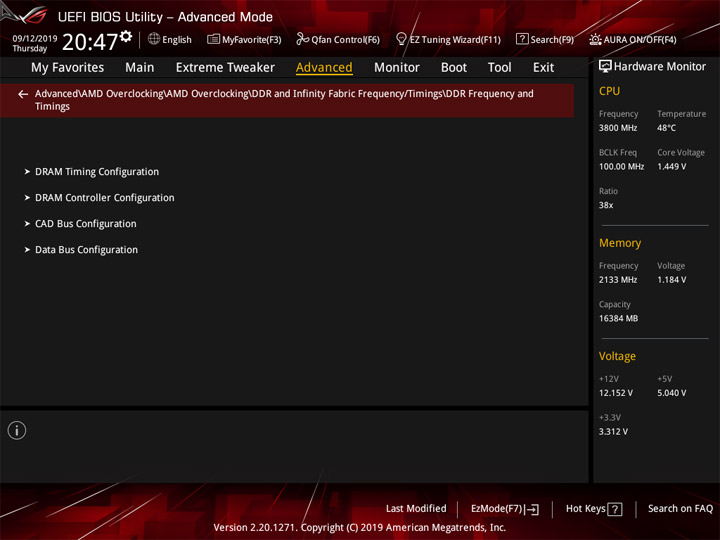Click the AURA lighting icon
The image size is (720, 540).
(x=595, y=39)
